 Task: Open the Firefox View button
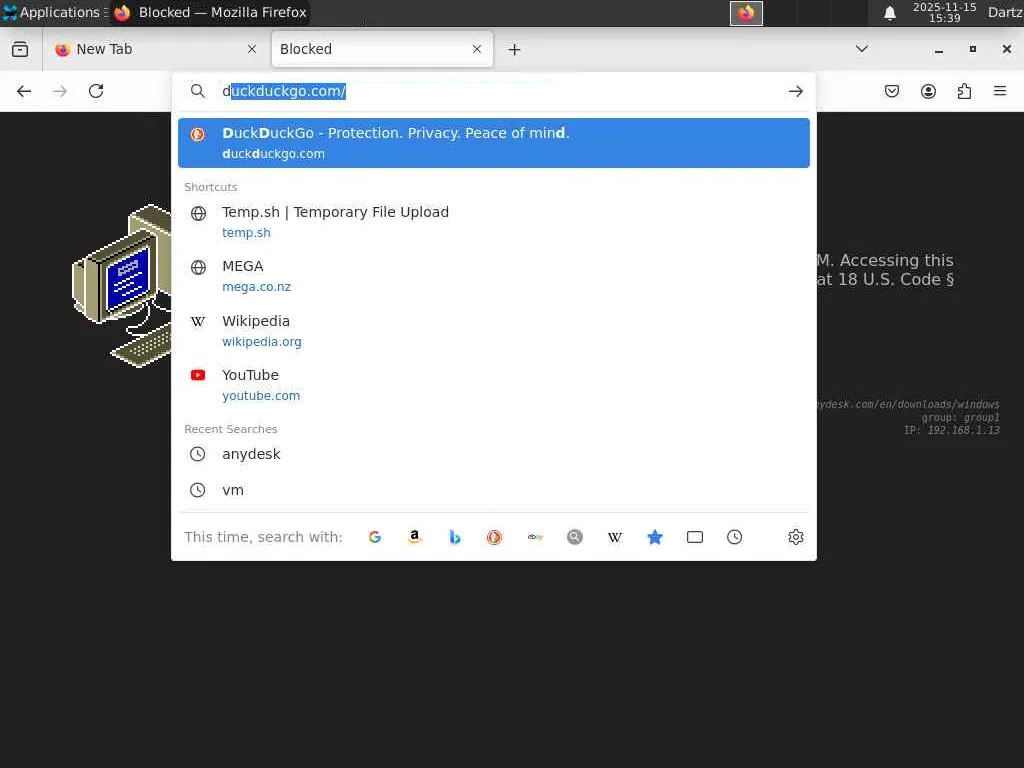[x=20, y=49]
